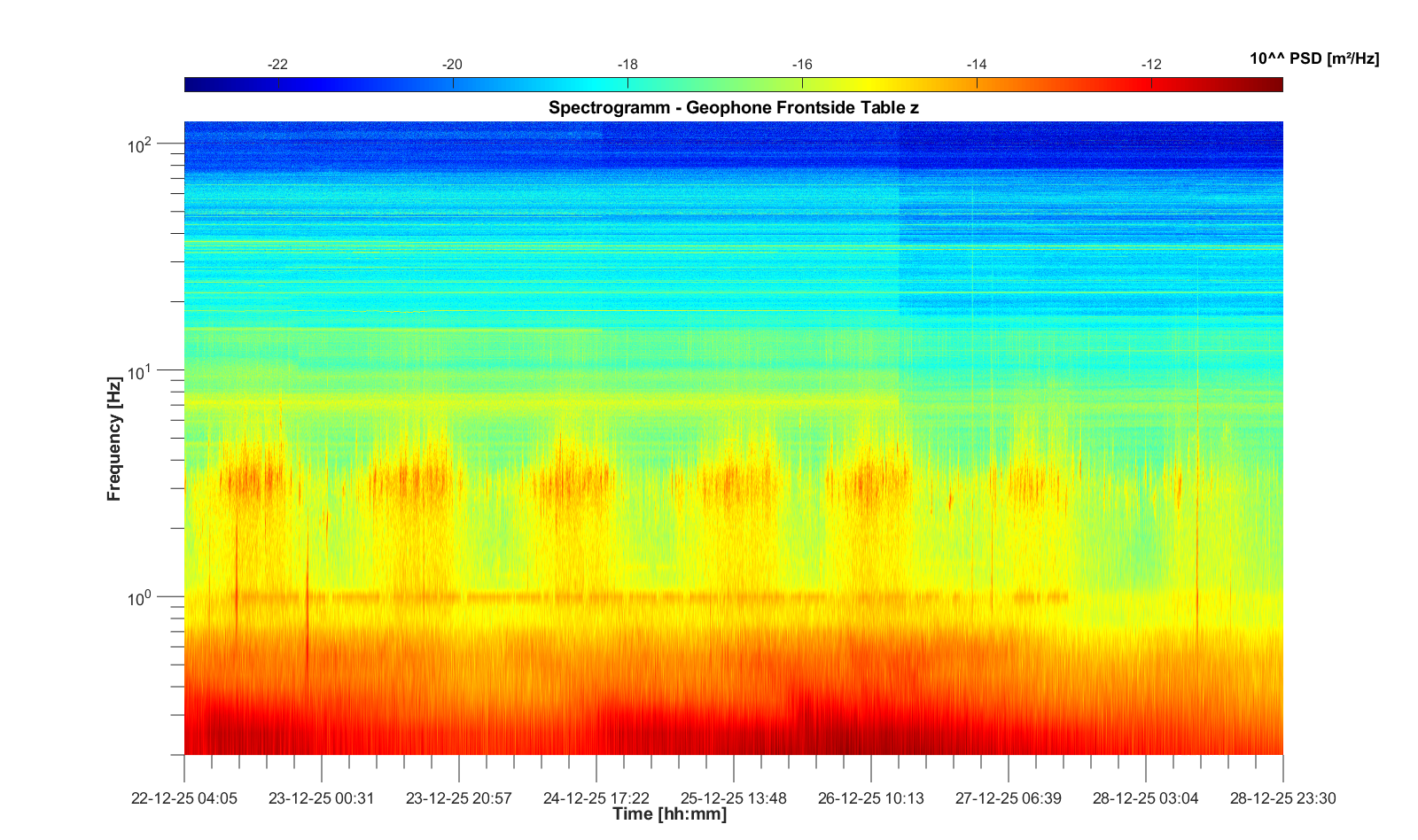1418x840 pixels.
Task: Click the 10^2 frequency tick label
Action: pos(140,144)
